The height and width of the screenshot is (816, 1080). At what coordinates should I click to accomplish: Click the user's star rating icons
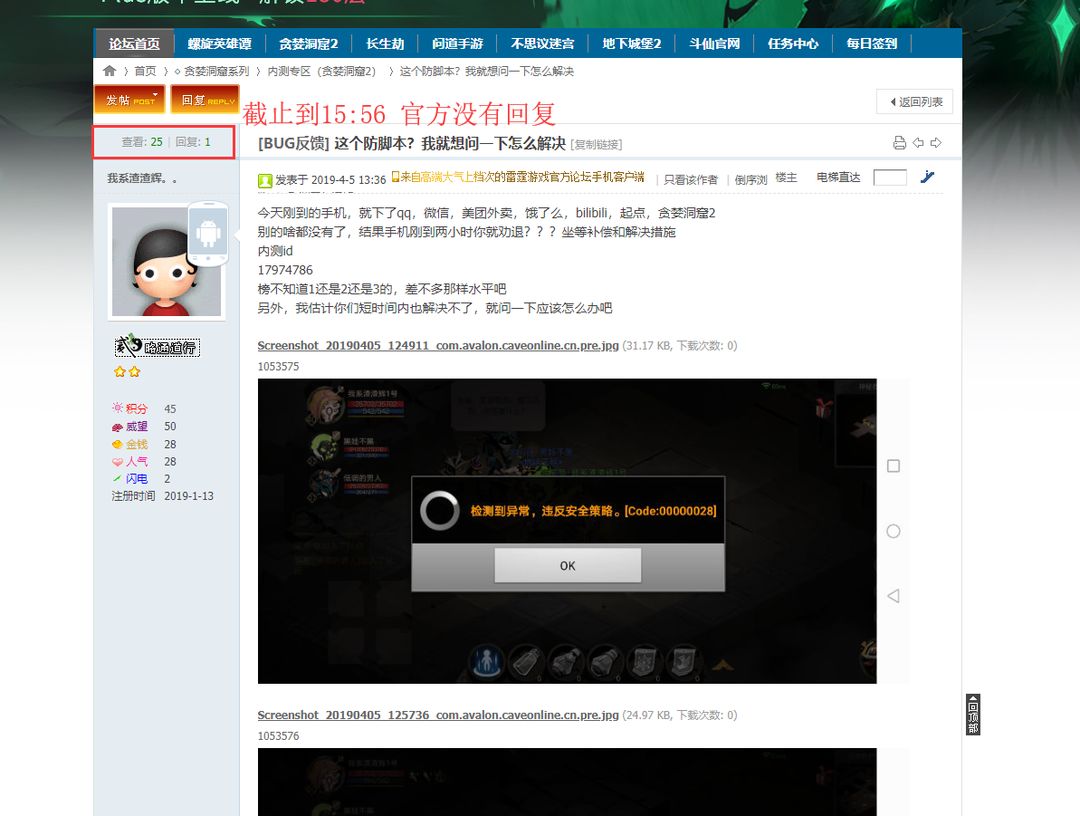(127, 372)
